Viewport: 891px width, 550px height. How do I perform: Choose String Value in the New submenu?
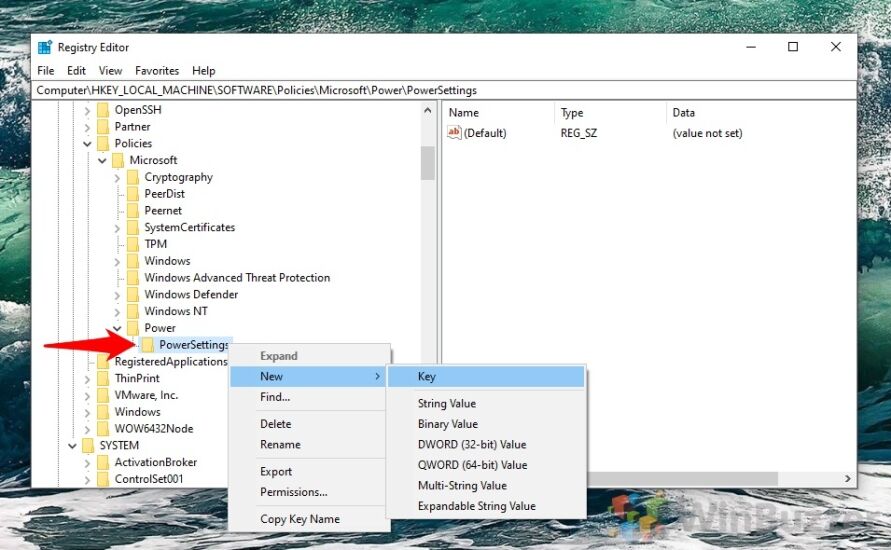(486, 403)
